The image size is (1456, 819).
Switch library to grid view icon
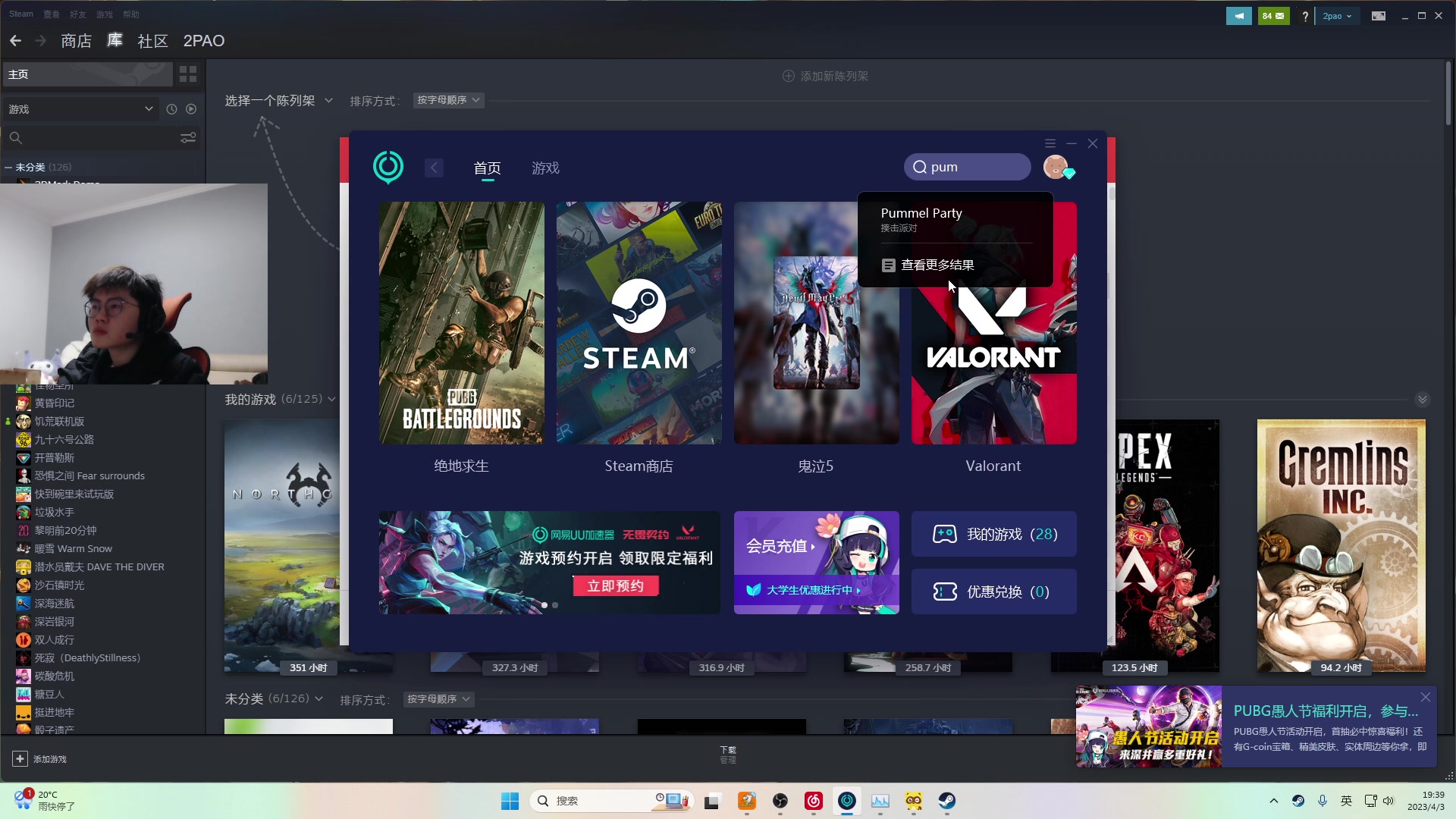[x=188, y=74]
